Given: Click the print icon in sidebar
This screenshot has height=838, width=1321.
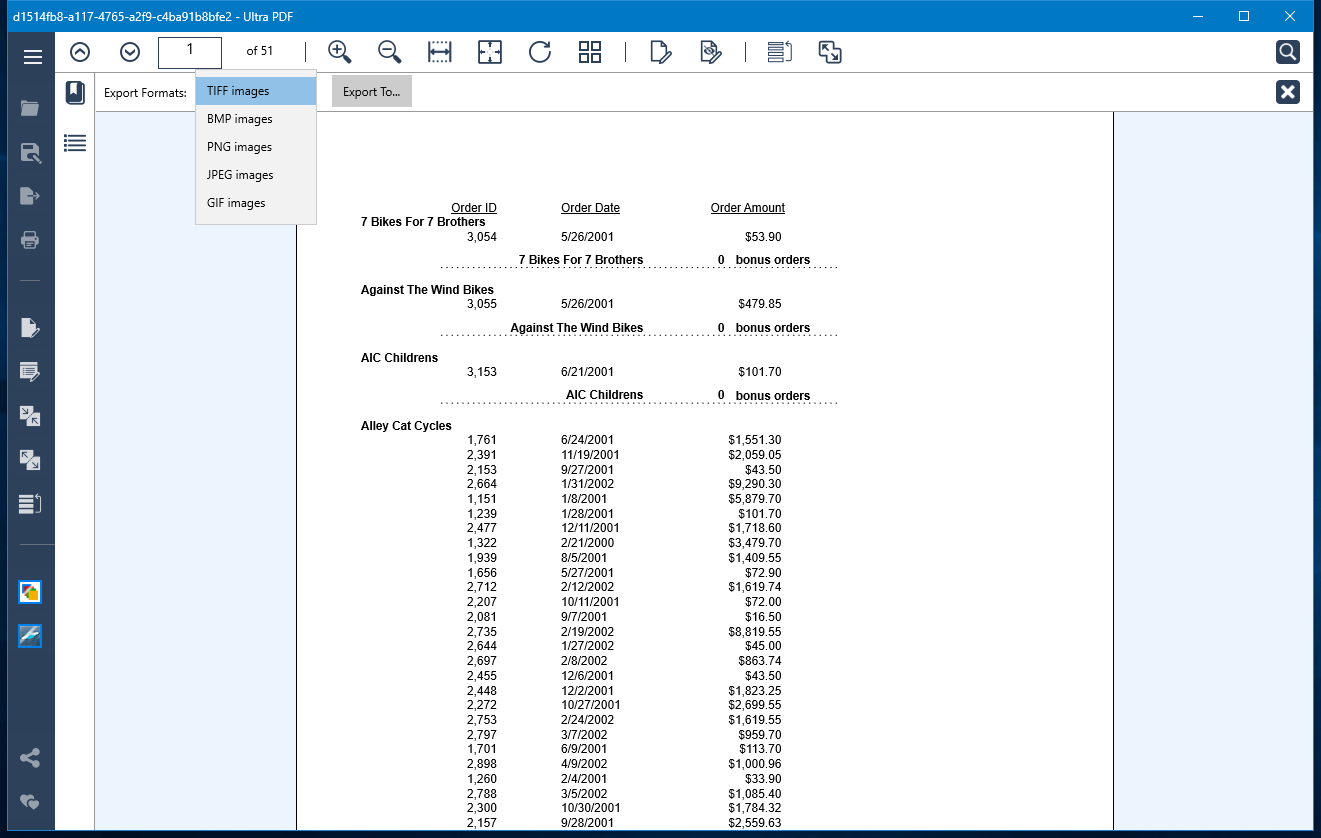Looking at the screenshot, I should click(30, 240).
